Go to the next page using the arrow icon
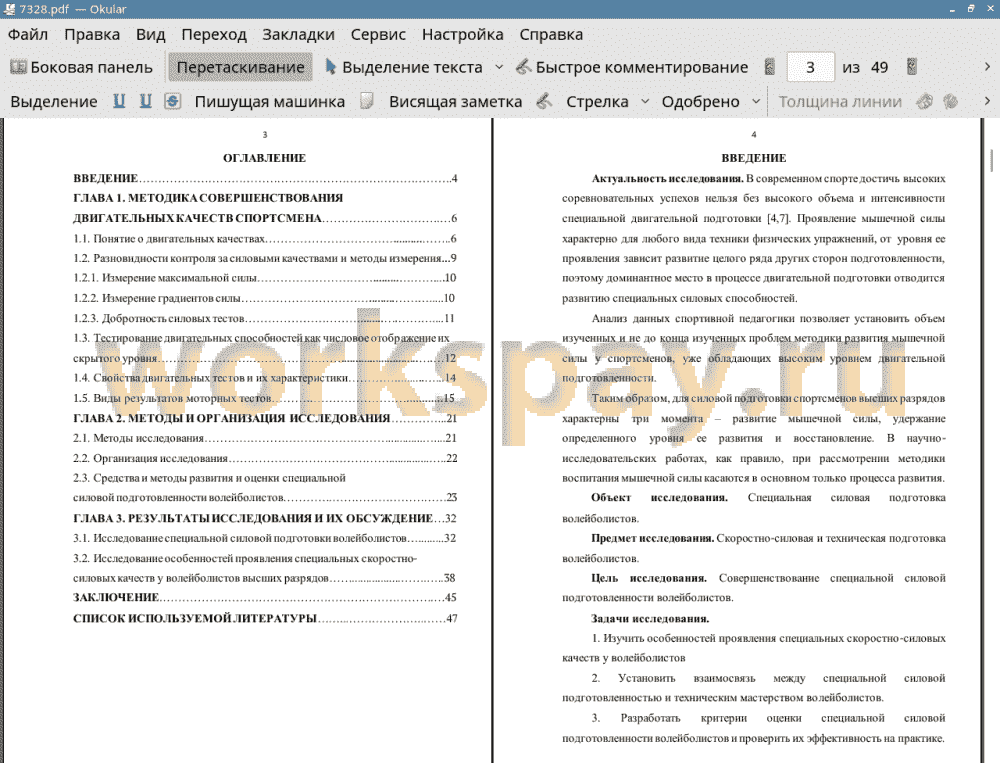This screenshot has height=763, width=1000. (912, 67)
